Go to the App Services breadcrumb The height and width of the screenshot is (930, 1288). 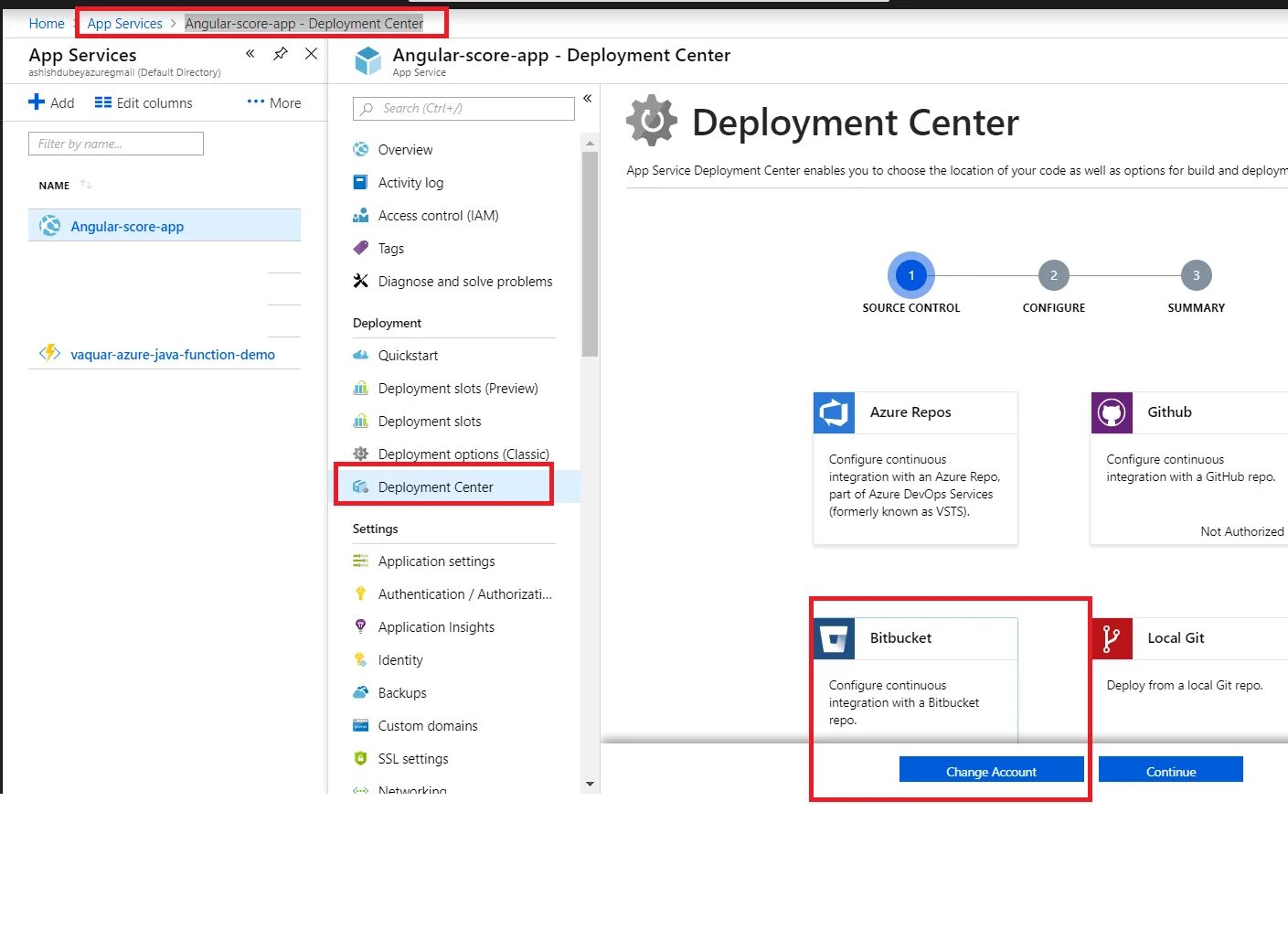pos(124,24)
